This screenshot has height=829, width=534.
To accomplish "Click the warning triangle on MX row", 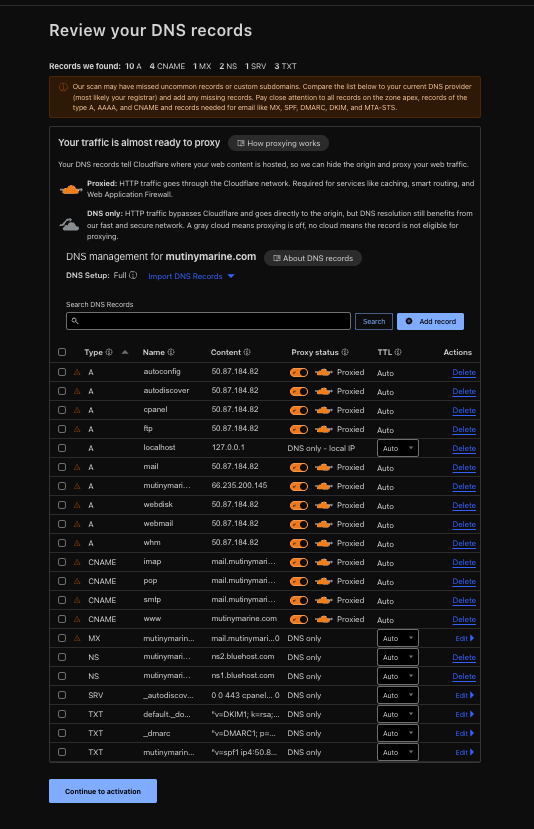I will [x=77, y=638].
